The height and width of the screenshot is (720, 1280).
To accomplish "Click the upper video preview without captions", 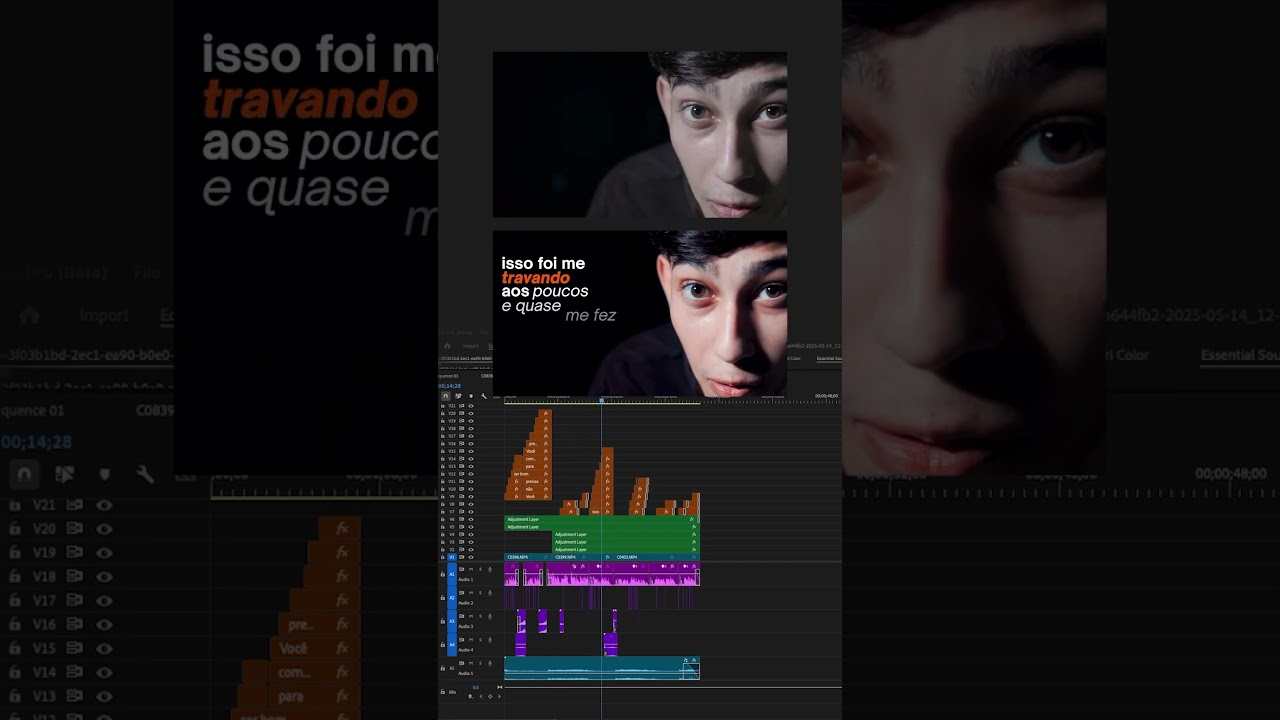I will pos(640,135).
